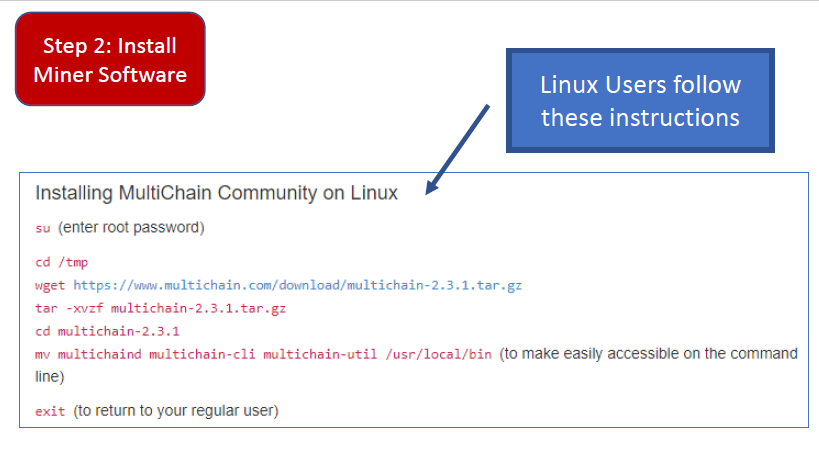The image size is (819, 453).
Task: Click the red exit command
Action: tap(50, 411)
